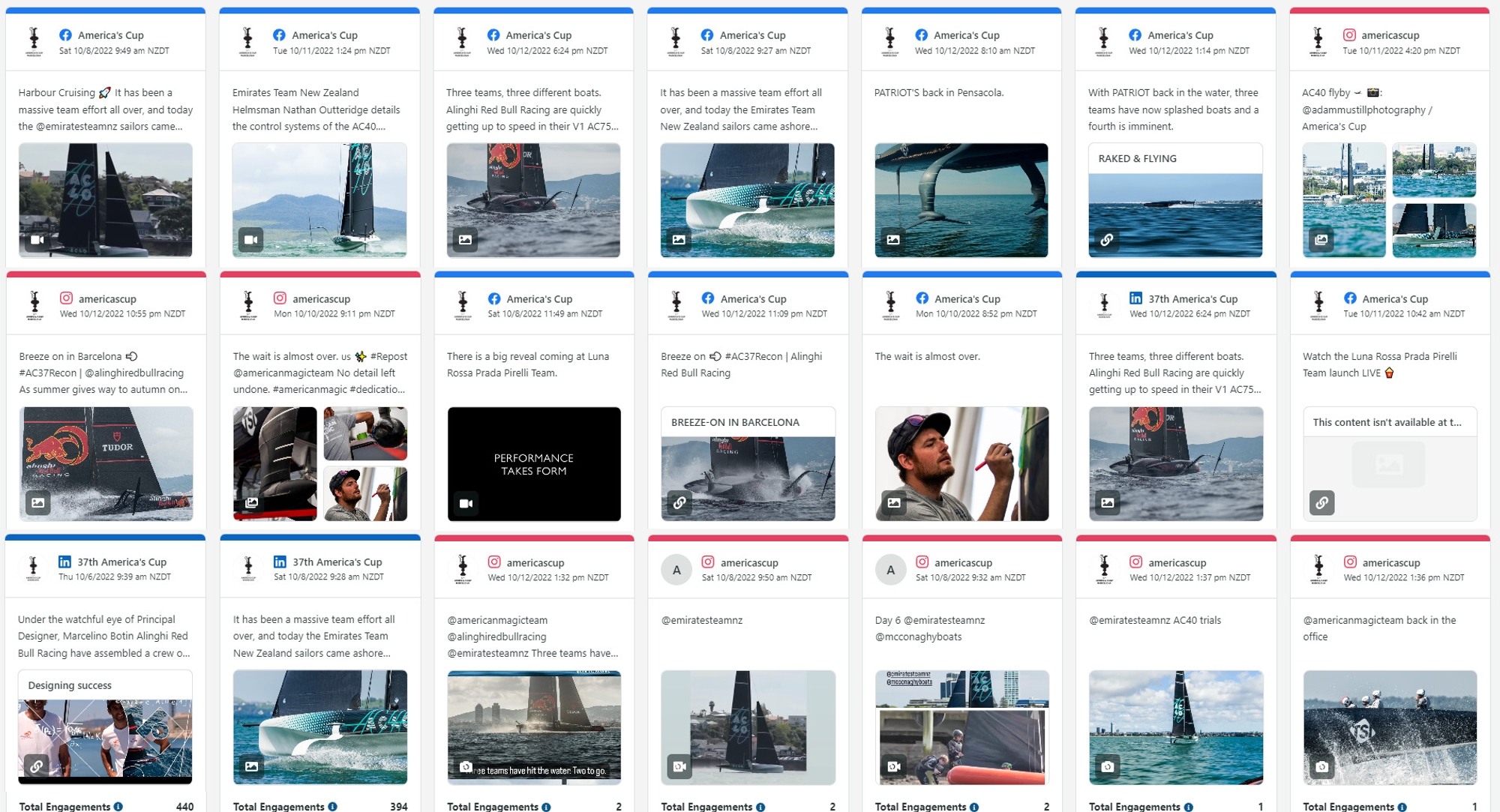
Task: Select post text 'The wait is almost over.'
Action: [927, 356]
